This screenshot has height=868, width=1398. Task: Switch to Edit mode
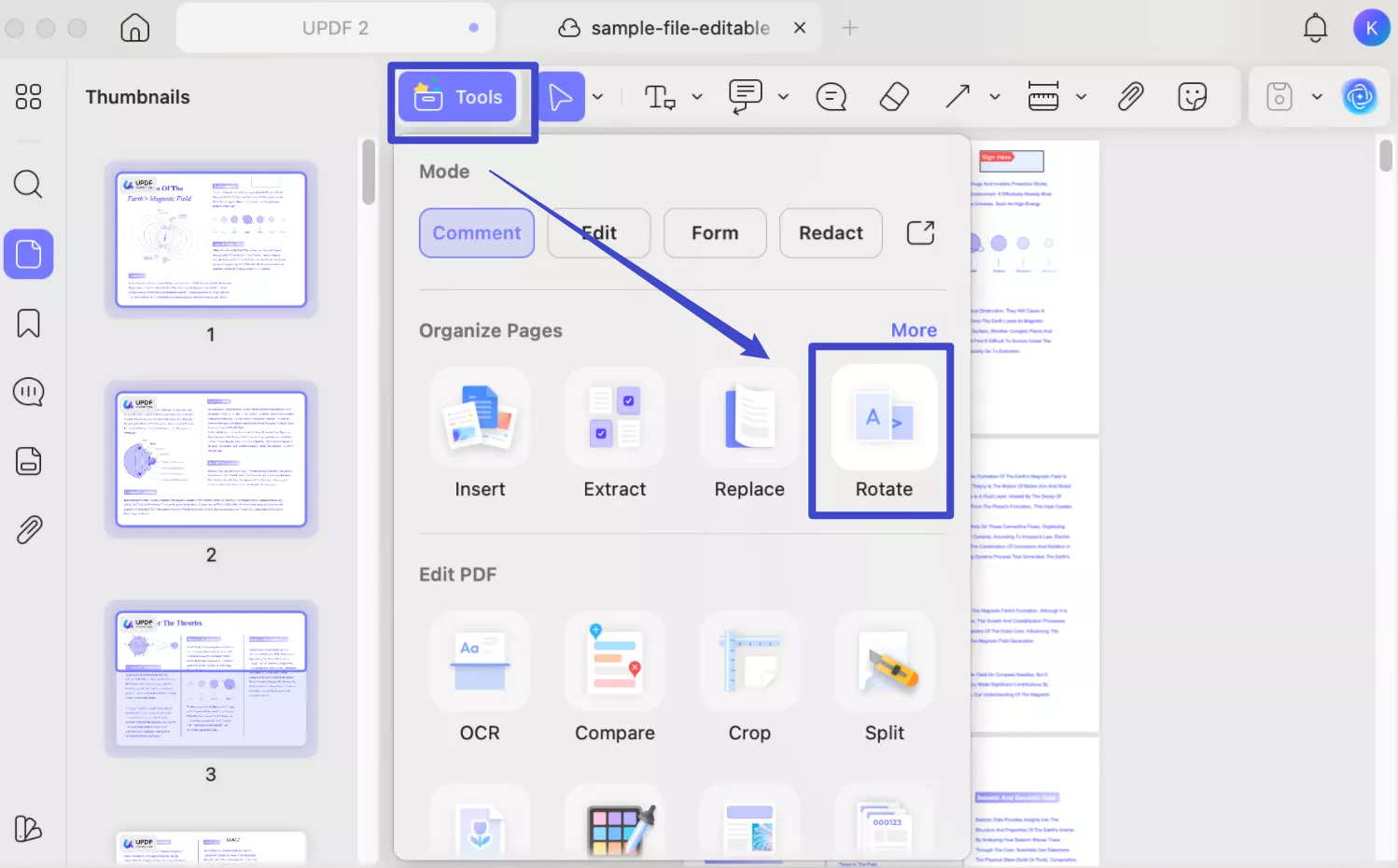(599, 232)
